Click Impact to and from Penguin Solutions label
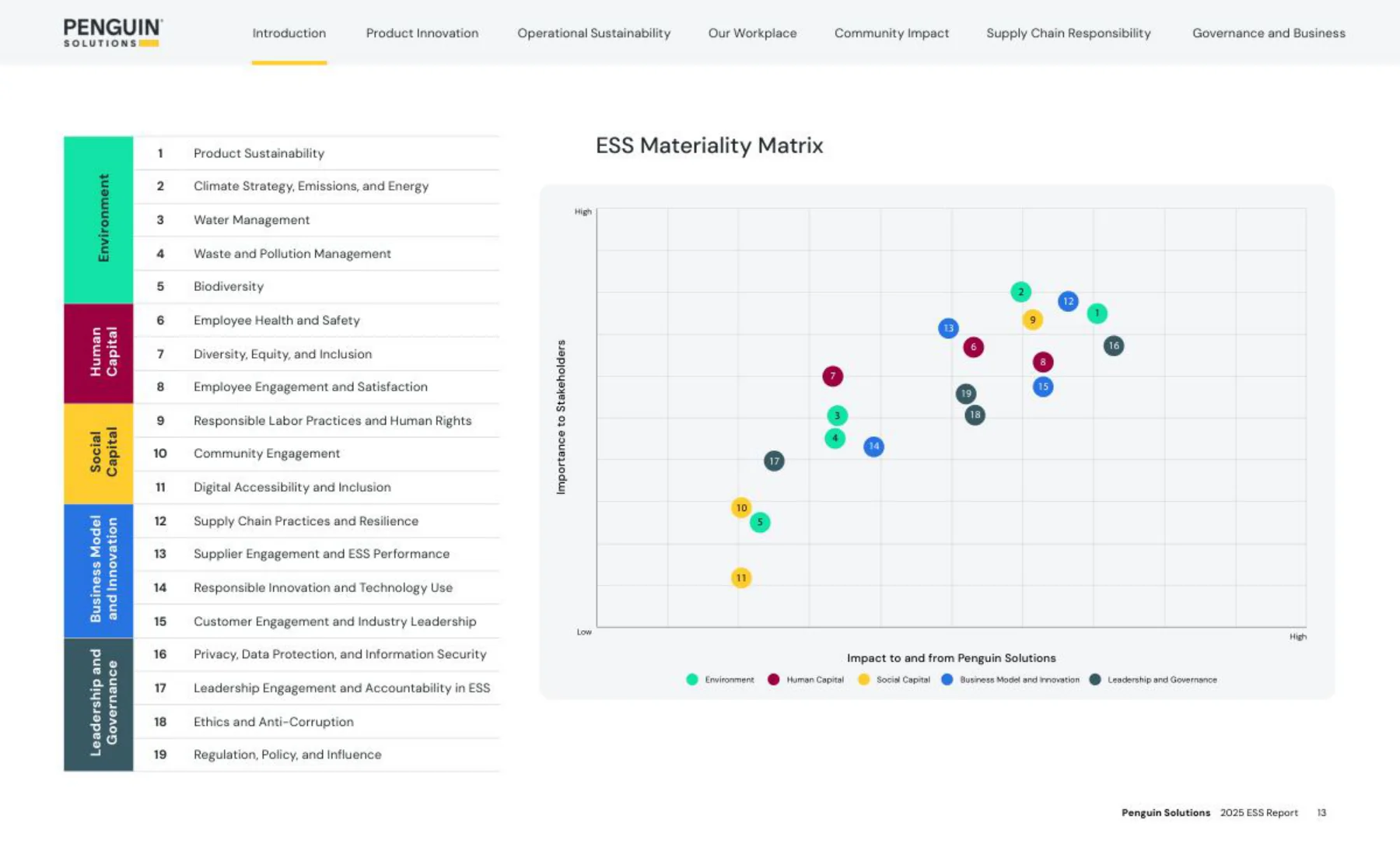 tap(951, 658)
